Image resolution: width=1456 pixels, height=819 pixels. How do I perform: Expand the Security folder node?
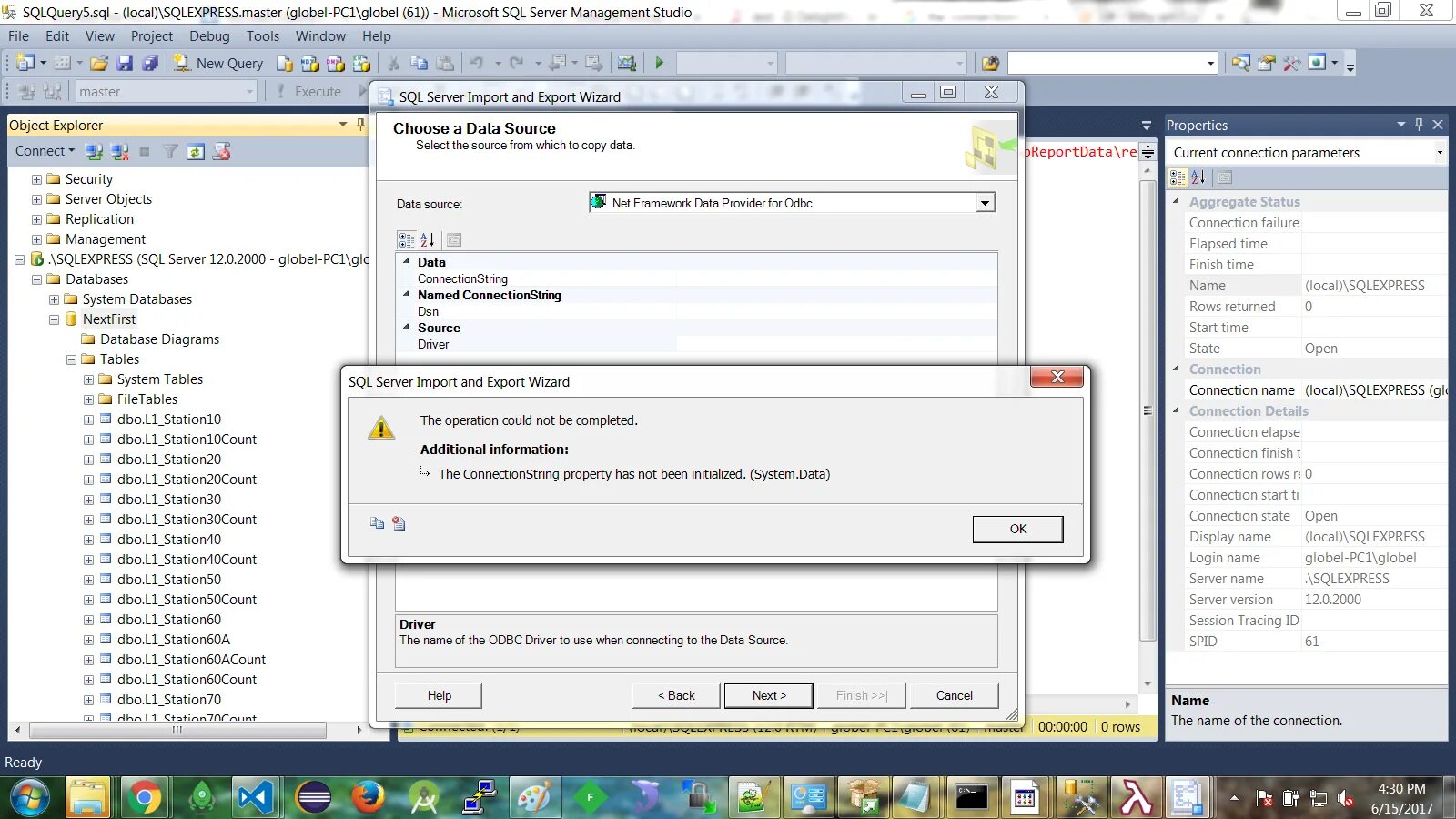[x=36, y=179]
